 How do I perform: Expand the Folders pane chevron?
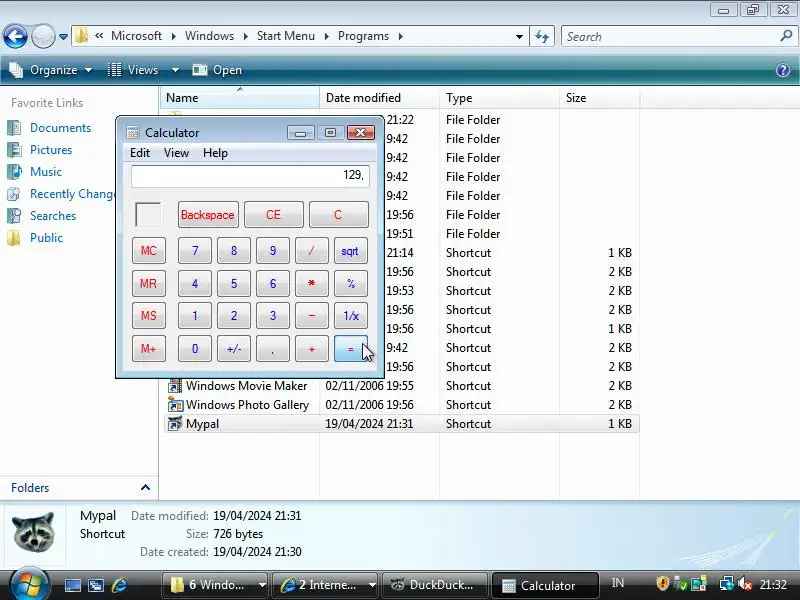tap(145, 487)
